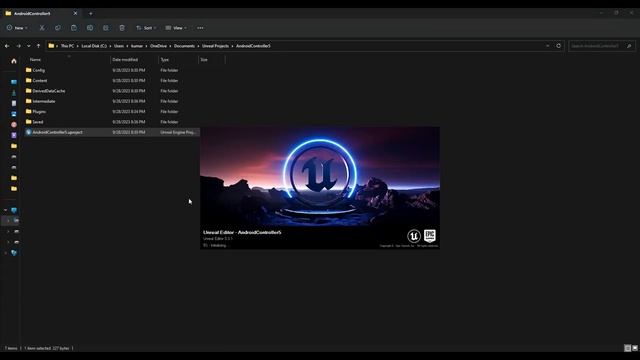Open the See more ellipsis menu

200,28
